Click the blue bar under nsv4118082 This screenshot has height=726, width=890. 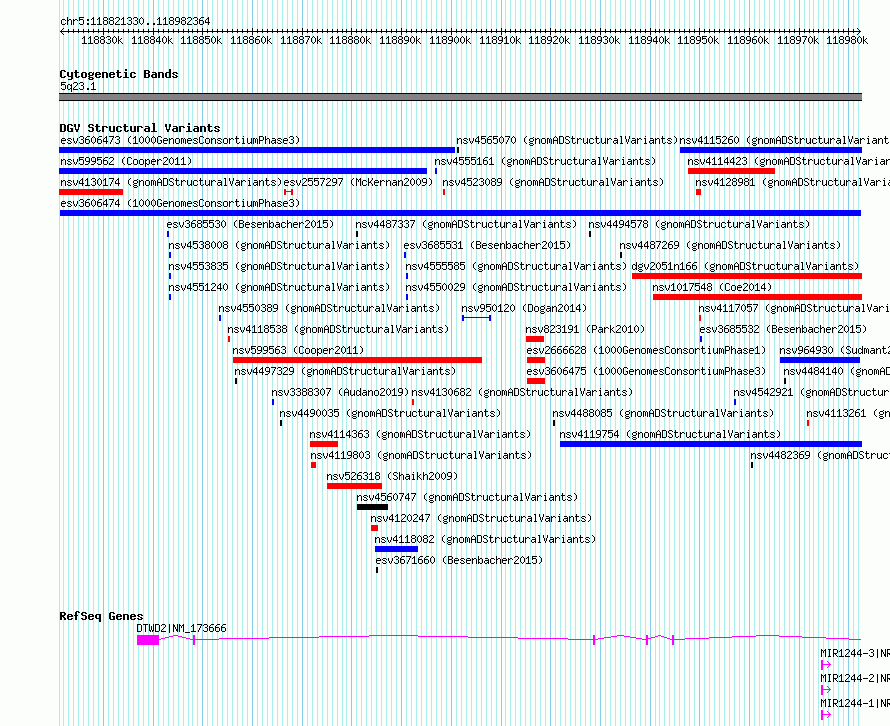396,549
